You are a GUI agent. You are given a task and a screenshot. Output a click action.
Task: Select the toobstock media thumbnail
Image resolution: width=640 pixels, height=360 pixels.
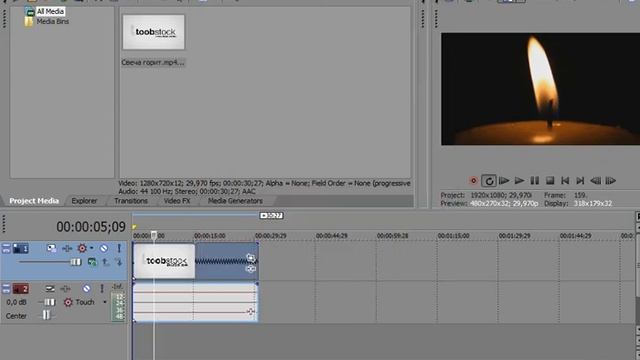153,32
